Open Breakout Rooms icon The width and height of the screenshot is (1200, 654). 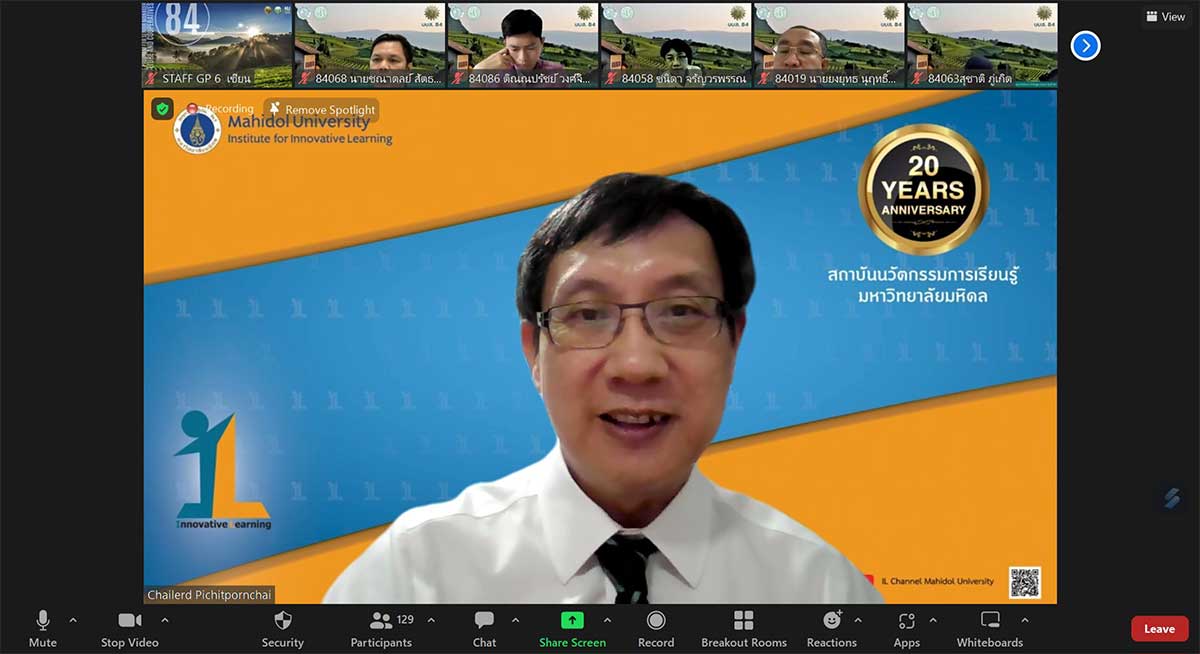click(x=743, y=621)
